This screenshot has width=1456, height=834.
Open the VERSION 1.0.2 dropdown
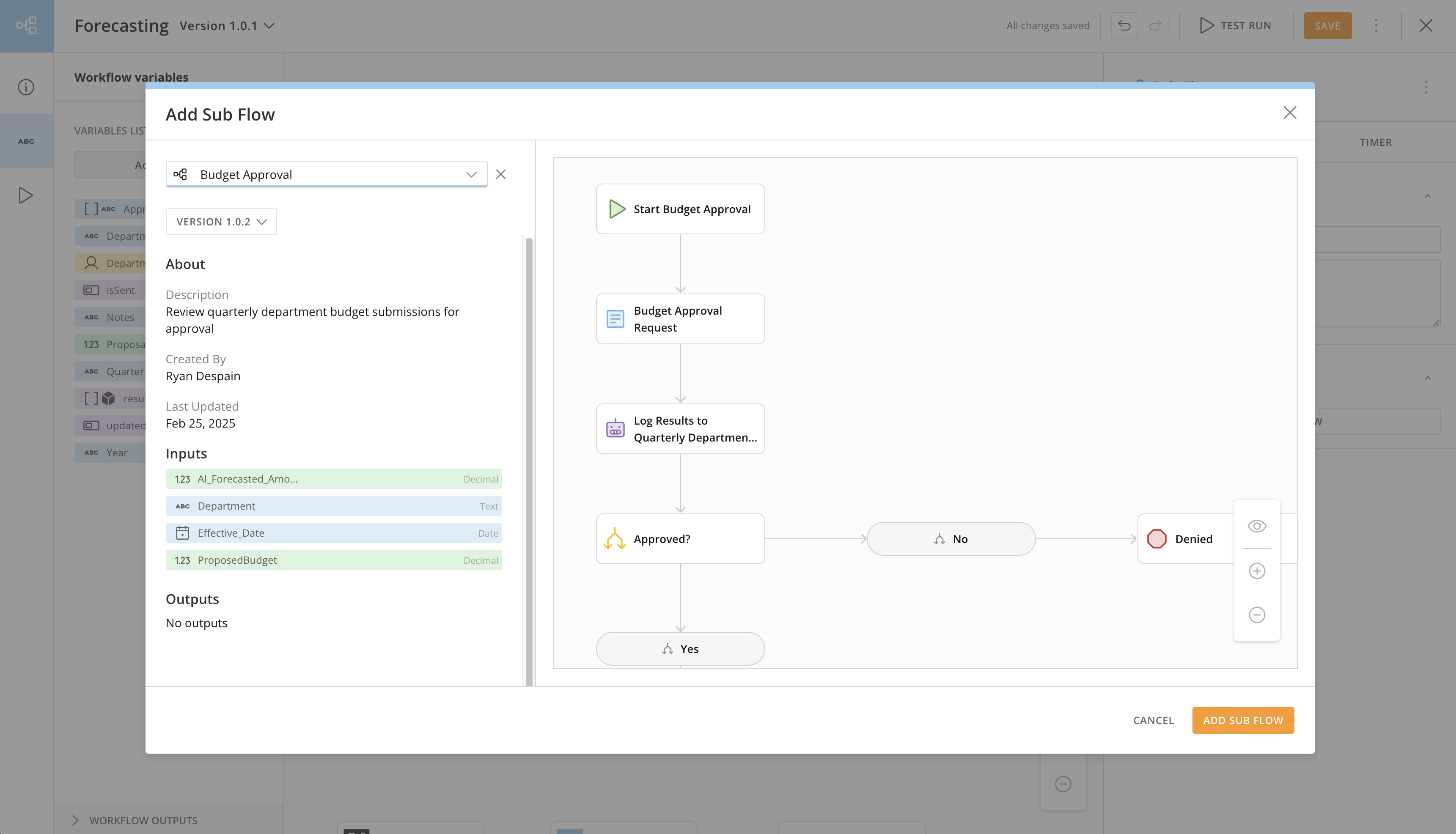click(x=221, y=222)
